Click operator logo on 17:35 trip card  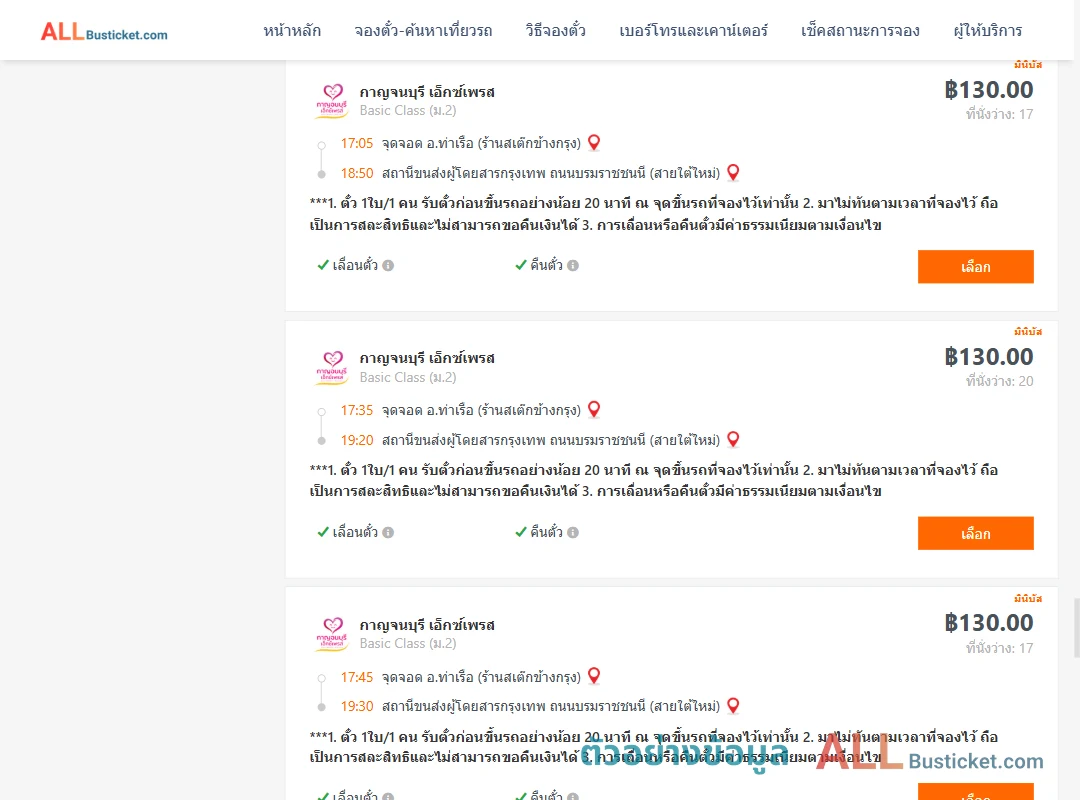pyautogui.click(x=332, y=368)
